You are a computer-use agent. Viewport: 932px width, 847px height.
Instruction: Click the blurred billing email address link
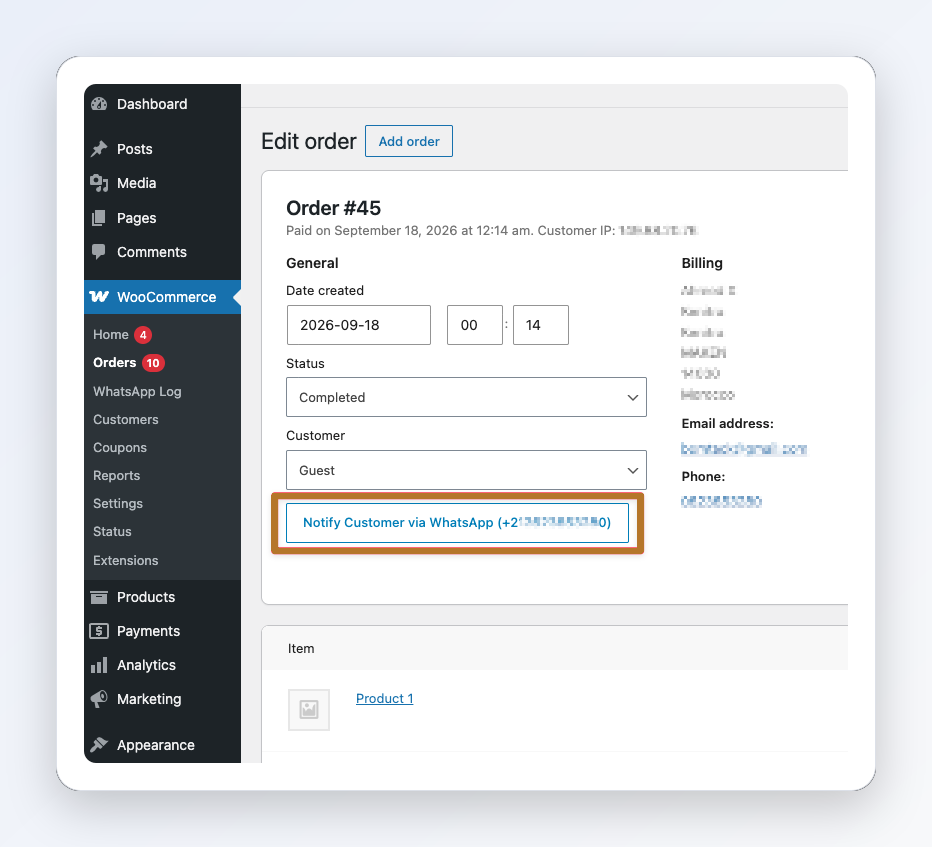[744, 449]
